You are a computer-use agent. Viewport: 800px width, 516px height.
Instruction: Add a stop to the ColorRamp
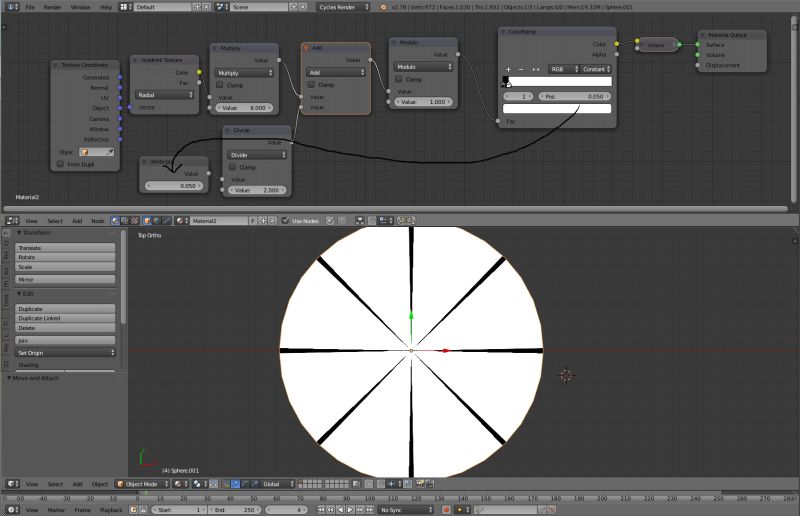508,69
